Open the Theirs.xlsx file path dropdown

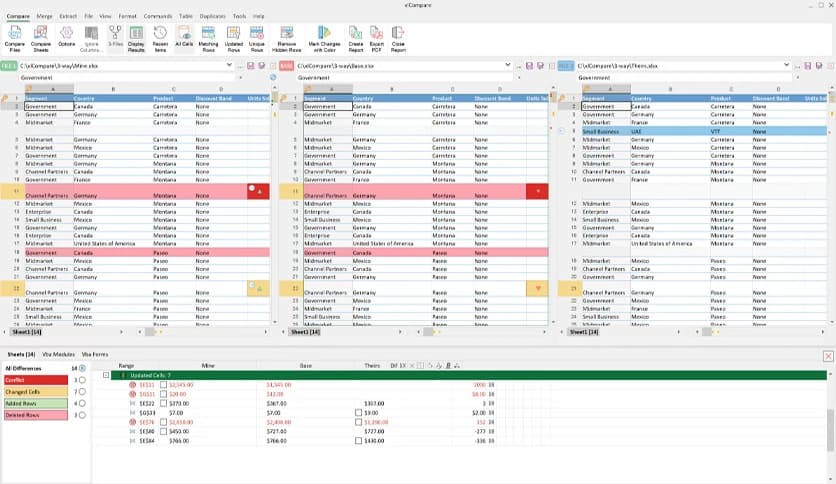[786, 65]
